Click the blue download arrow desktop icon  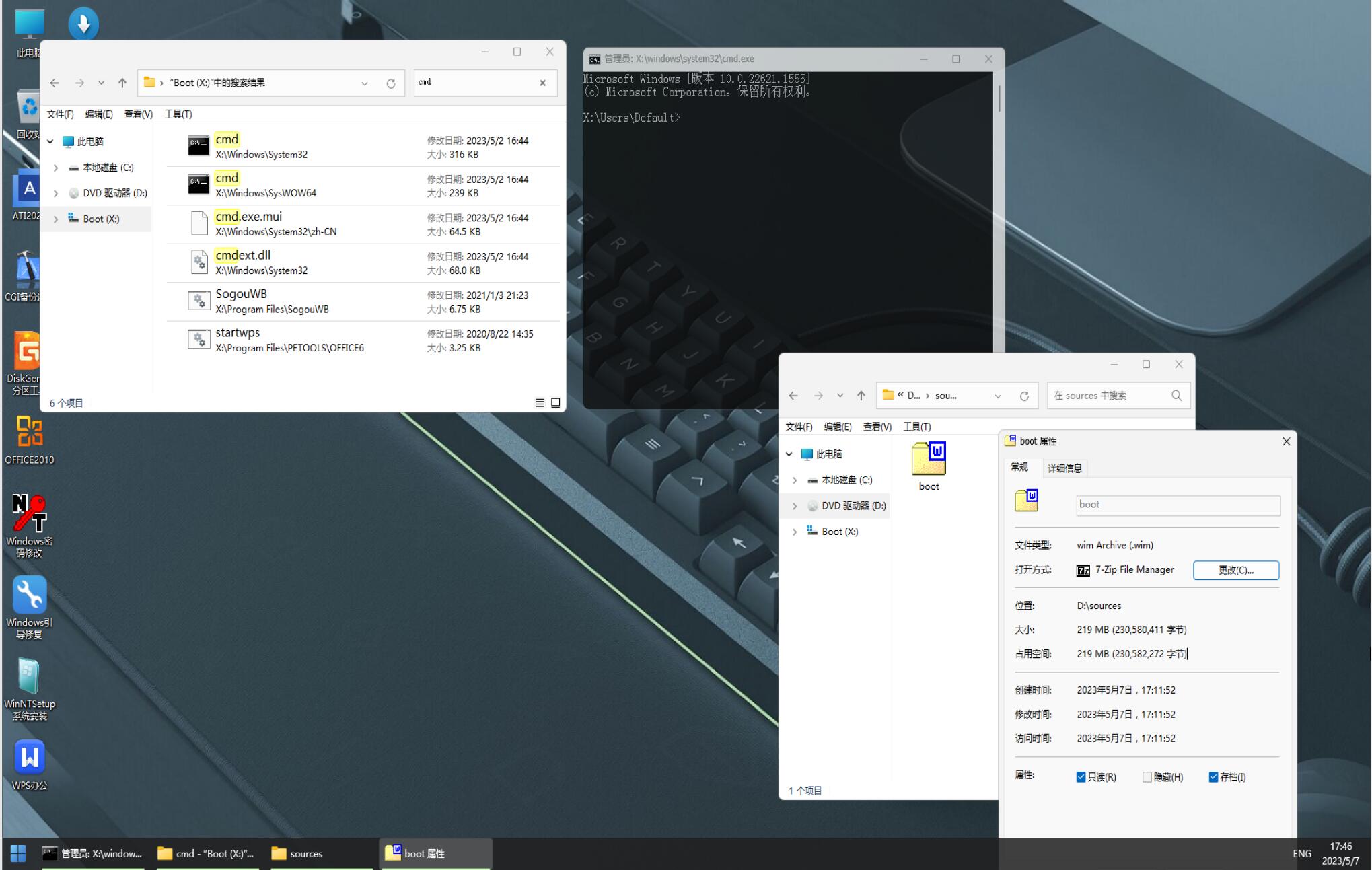click(x=83, y=24)
